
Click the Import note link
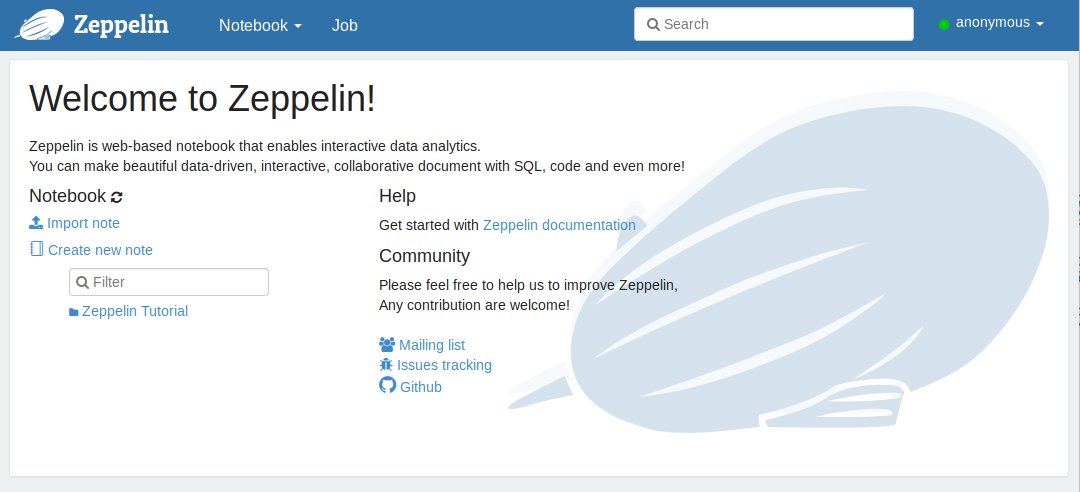tap(83, 223)
